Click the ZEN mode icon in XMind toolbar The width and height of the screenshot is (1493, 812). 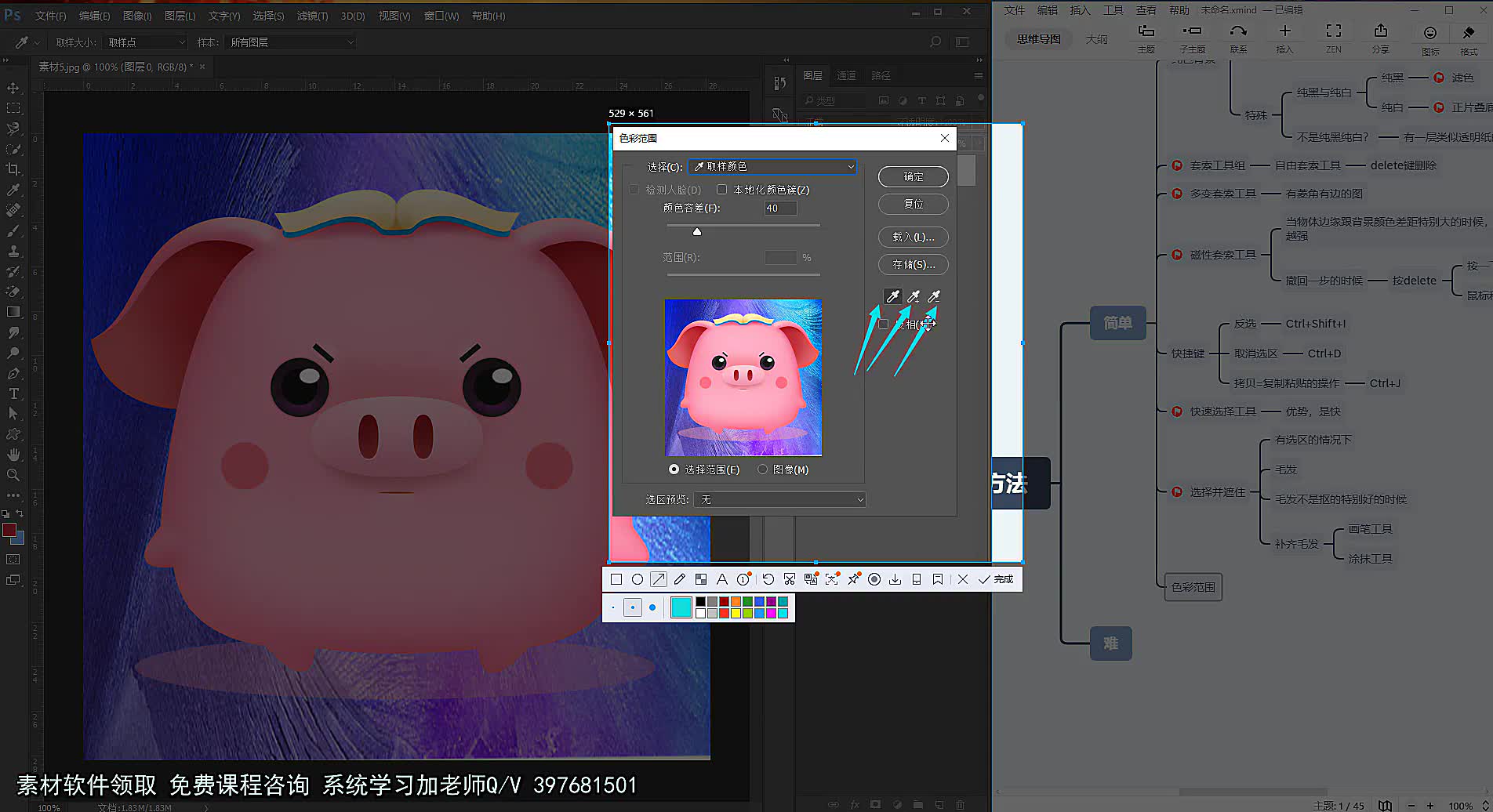[1333, 37]
